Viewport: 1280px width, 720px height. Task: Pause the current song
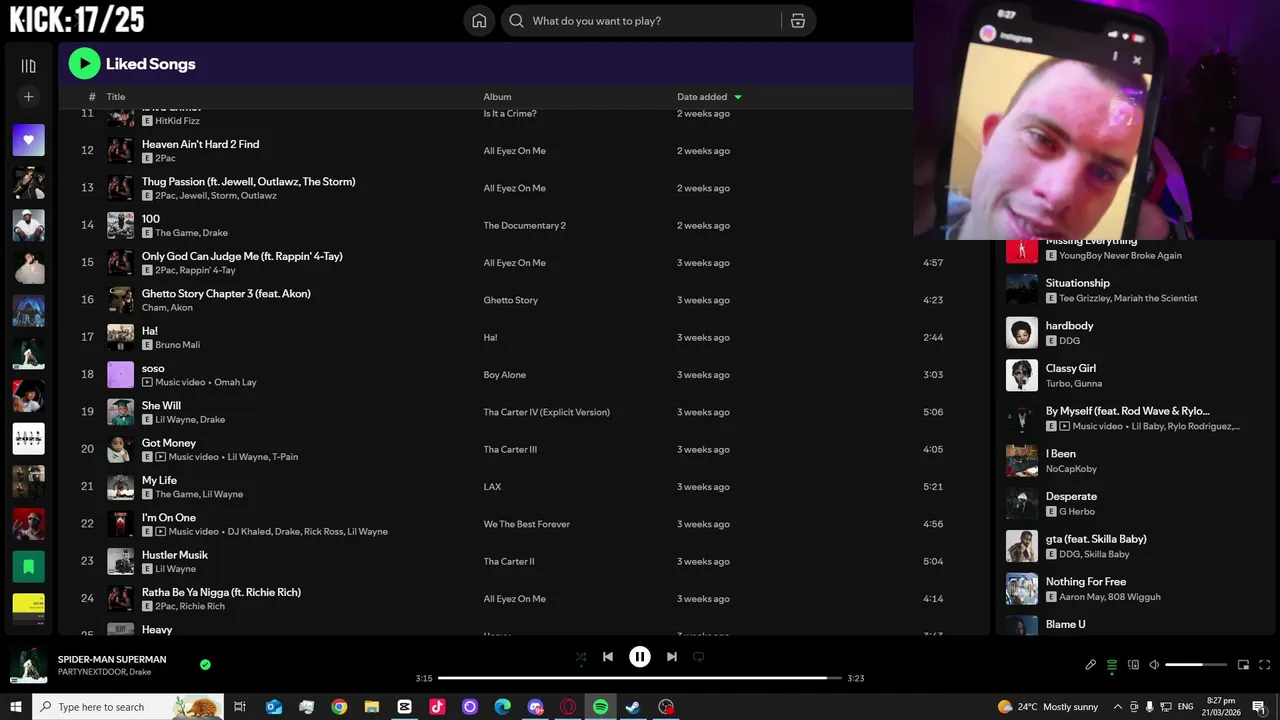(x=640, y=657)
